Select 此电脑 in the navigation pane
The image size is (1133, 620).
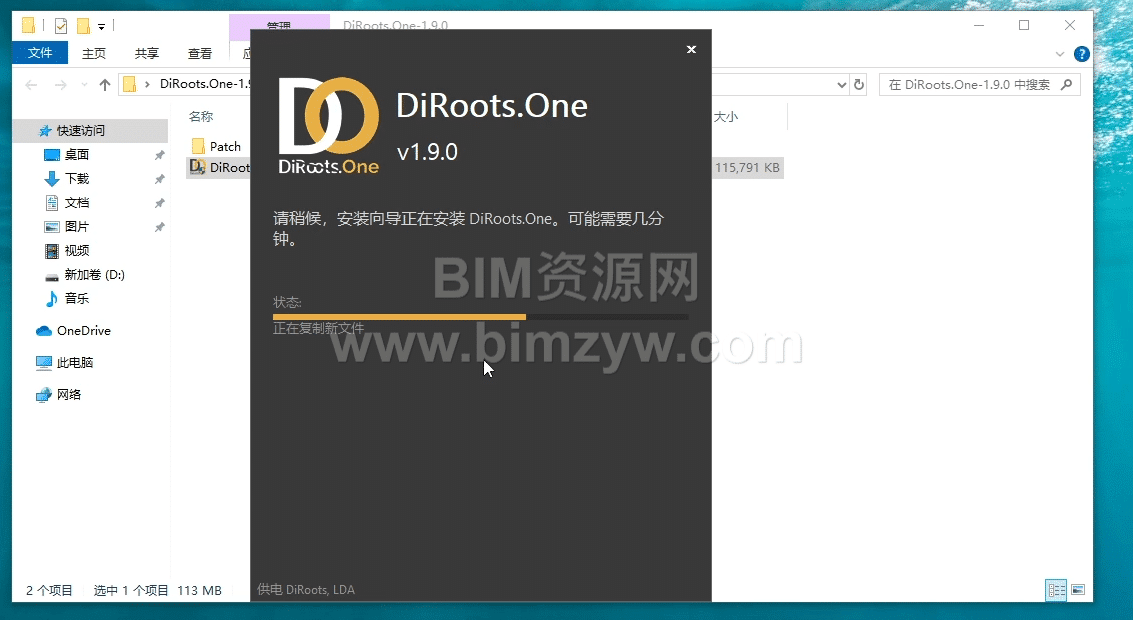pyautogui.click(x=74, y=363)
